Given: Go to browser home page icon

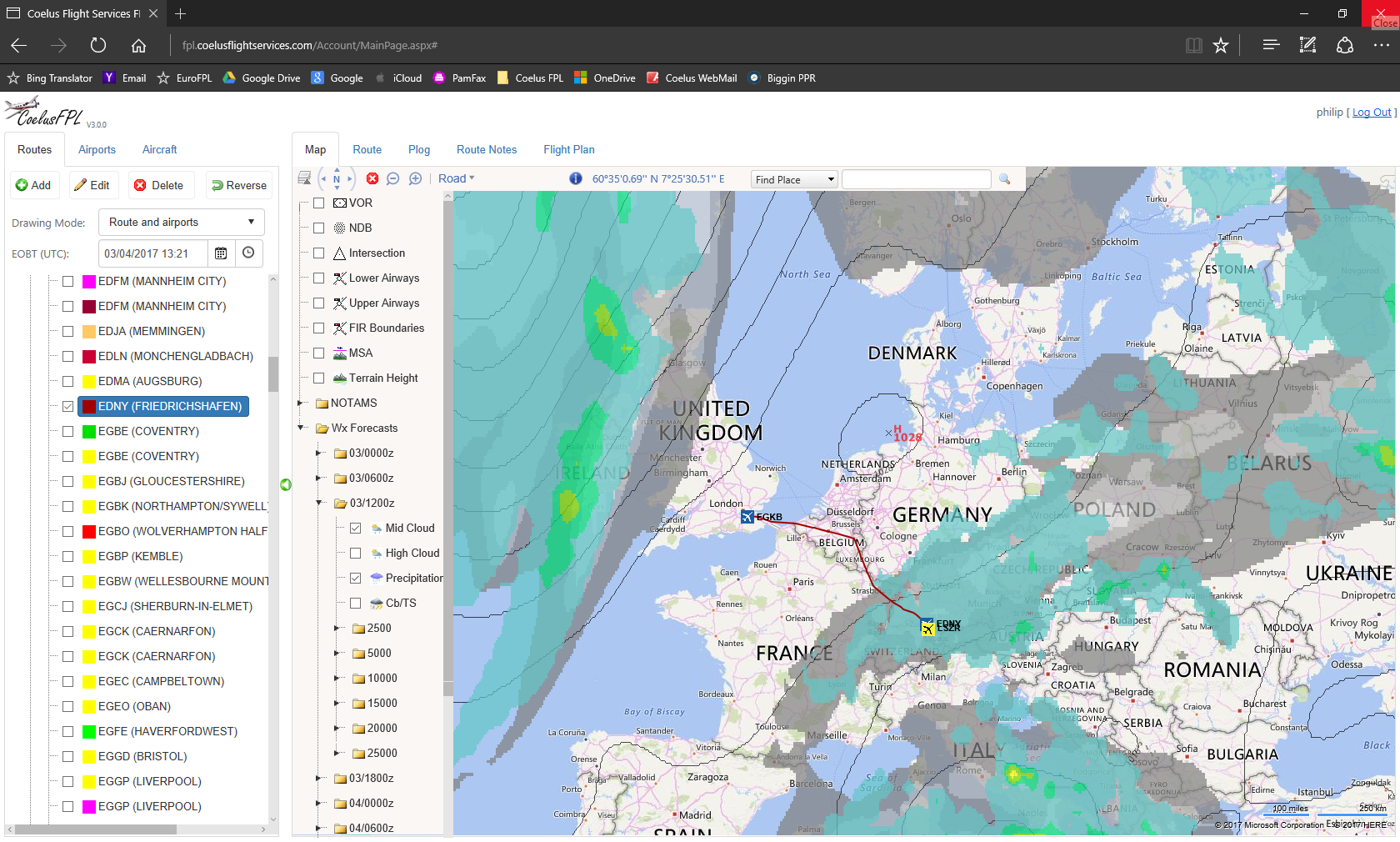Looking at the screenshot, I should coord(138,45).
